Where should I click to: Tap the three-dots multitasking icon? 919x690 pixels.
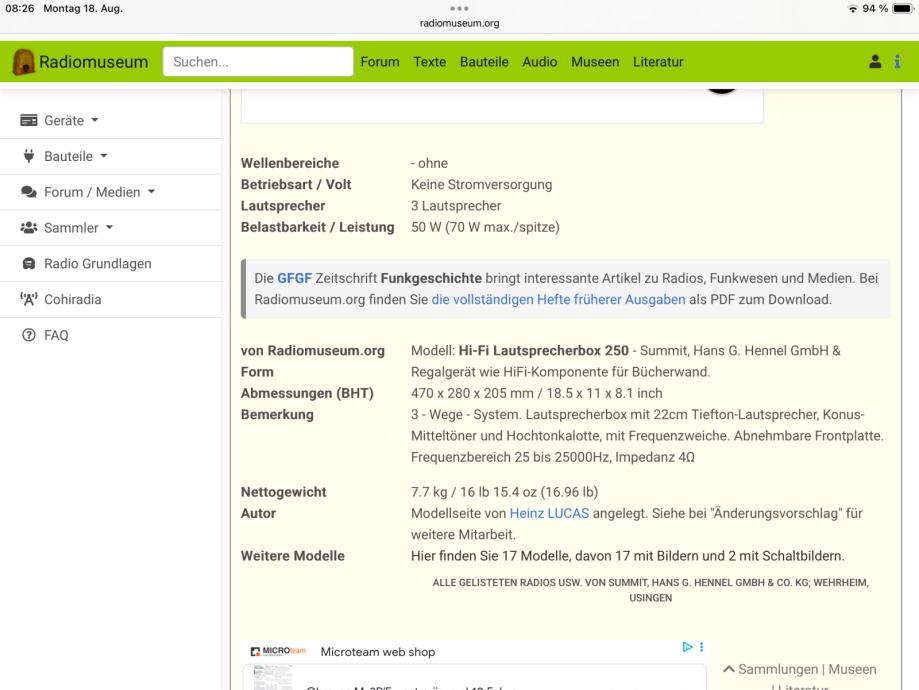[459, 9]
